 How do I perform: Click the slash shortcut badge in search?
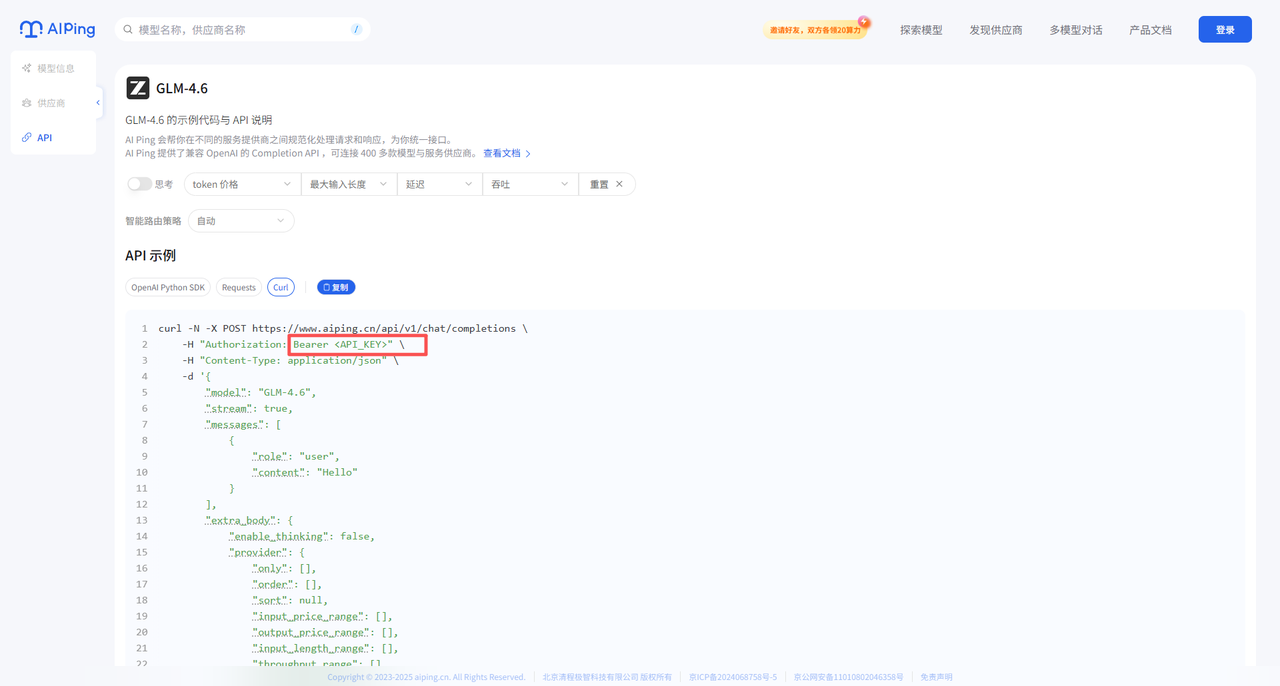click(x=356, y=30)
